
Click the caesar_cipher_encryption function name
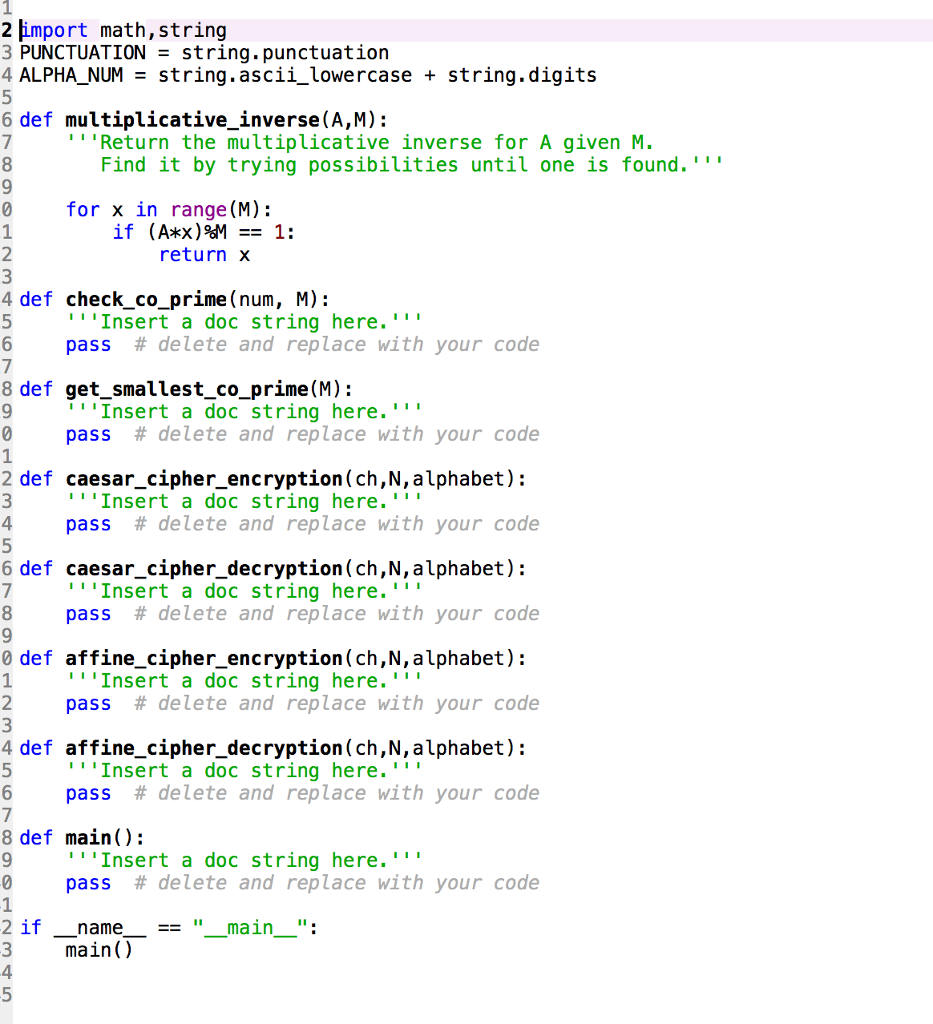pos(204,479)
